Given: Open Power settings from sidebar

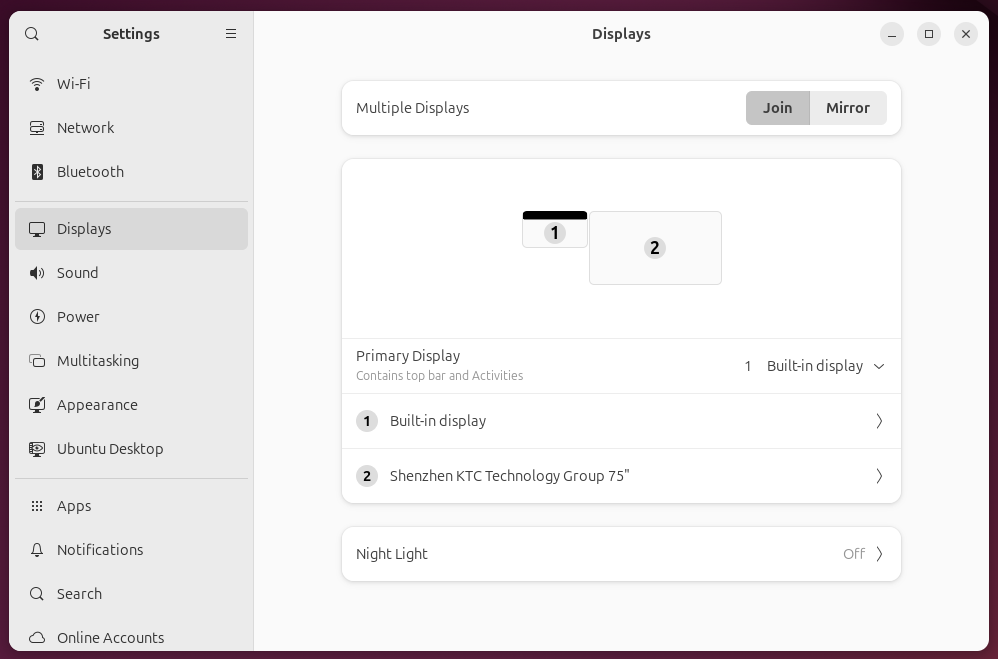Looking at the screenshot, I should tap(37, 317).
